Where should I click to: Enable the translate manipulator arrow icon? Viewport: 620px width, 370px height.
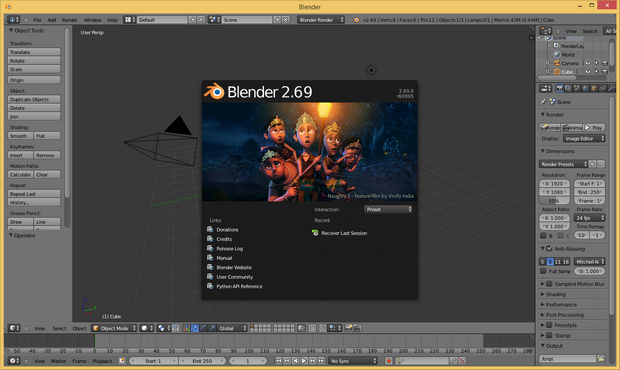[x=195, y=328]
